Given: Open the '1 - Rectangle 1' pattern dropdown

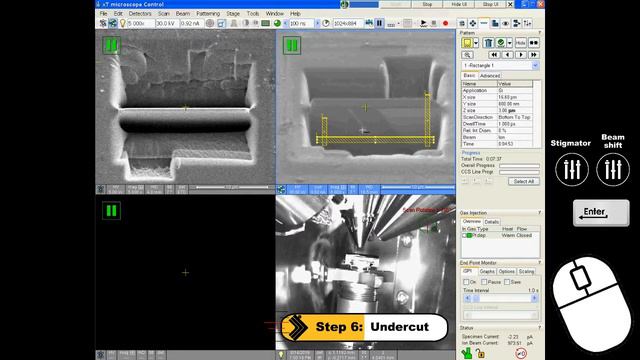Looking at the screenshot, I should pos(500,65).
